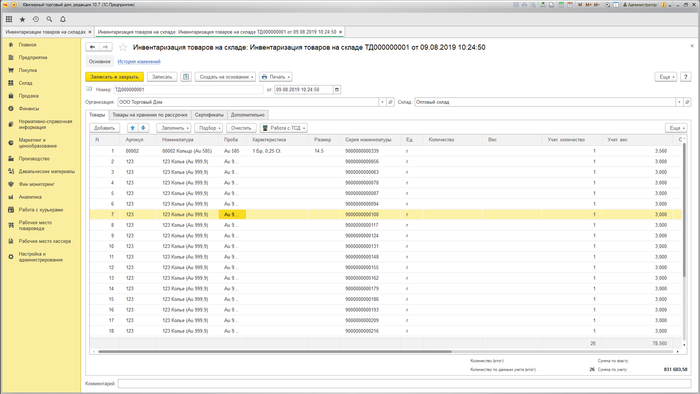
Task: Open top Еще menu next to help
Action: (x=666, y=77)
